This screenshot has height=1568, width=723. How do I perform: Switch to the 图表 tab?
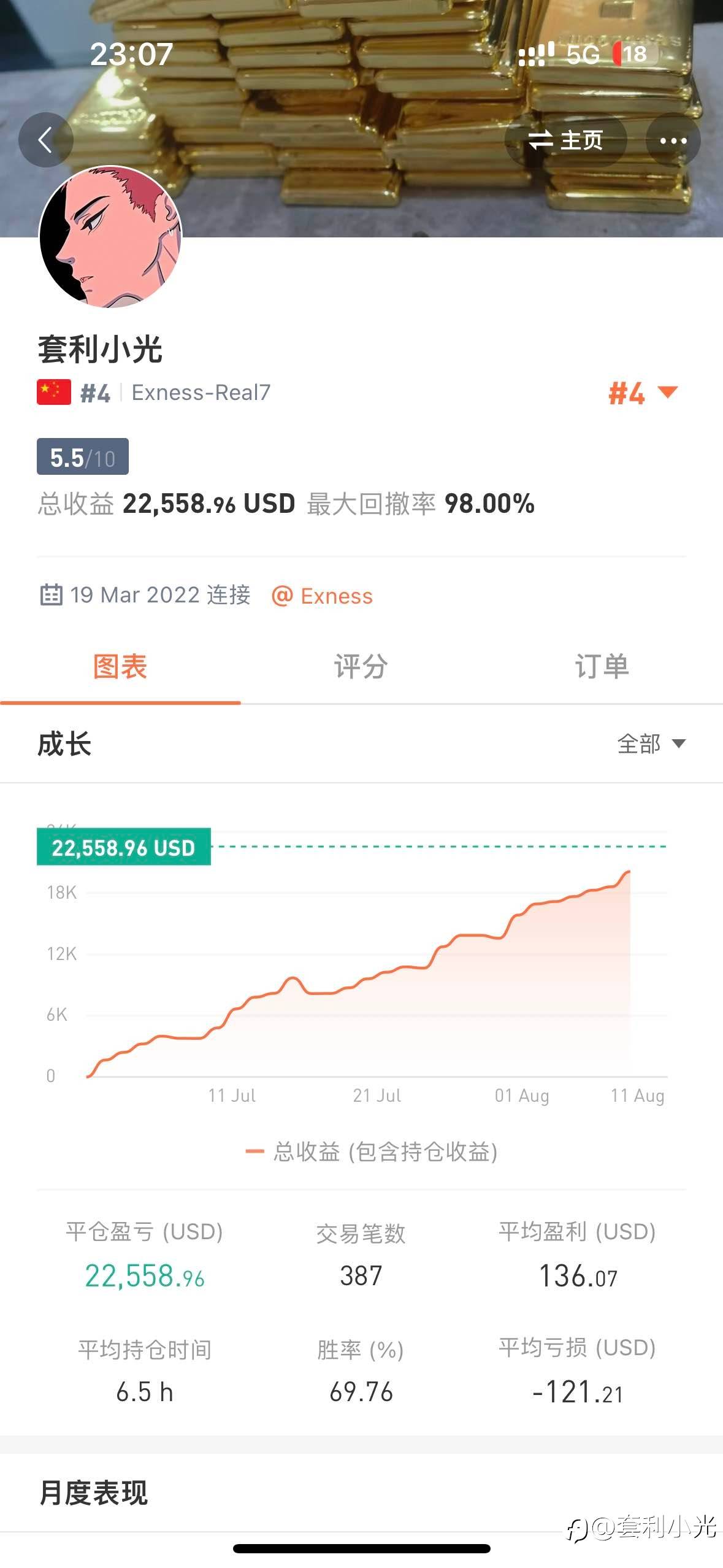(120, 667)
